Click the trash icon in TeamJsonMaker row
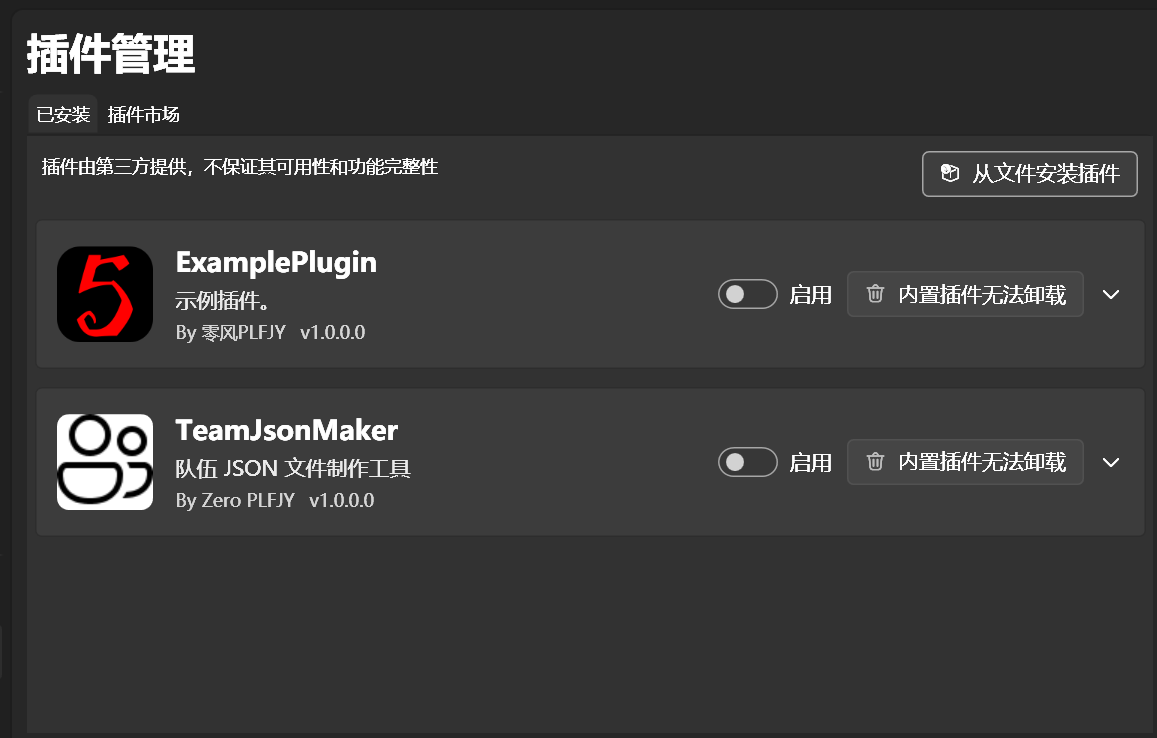Image resolution: width=1157 pixels, height=738 pixels. (875, 462)
